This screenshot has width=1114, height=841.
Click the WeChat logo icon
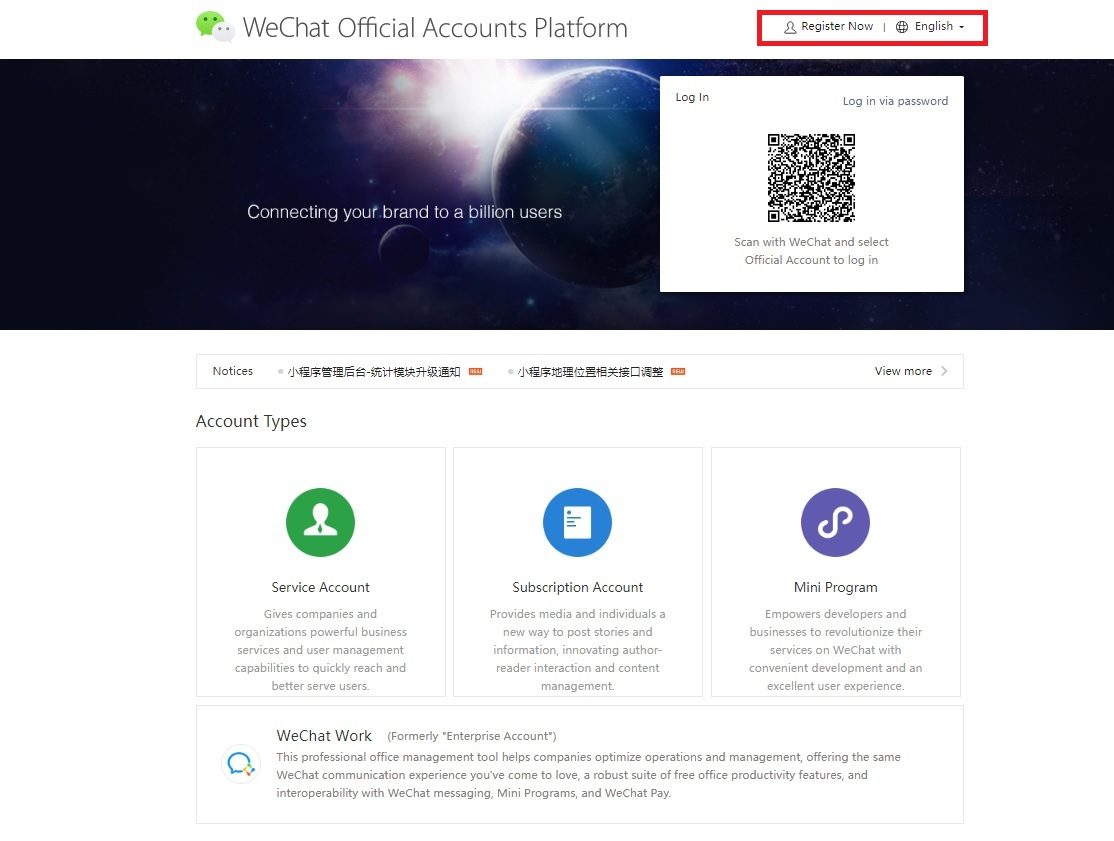[215, 26]
